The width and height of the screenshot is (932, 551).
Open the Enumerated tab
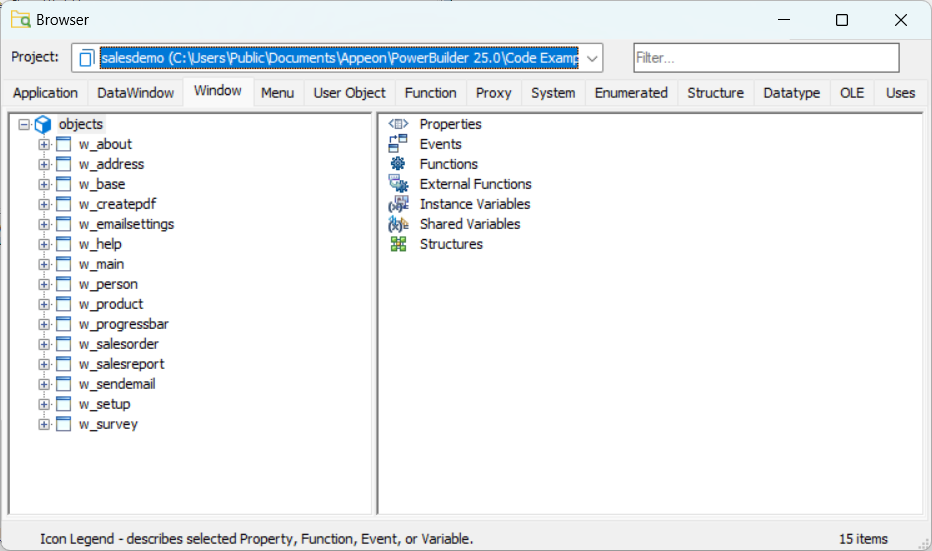[630, 93]
